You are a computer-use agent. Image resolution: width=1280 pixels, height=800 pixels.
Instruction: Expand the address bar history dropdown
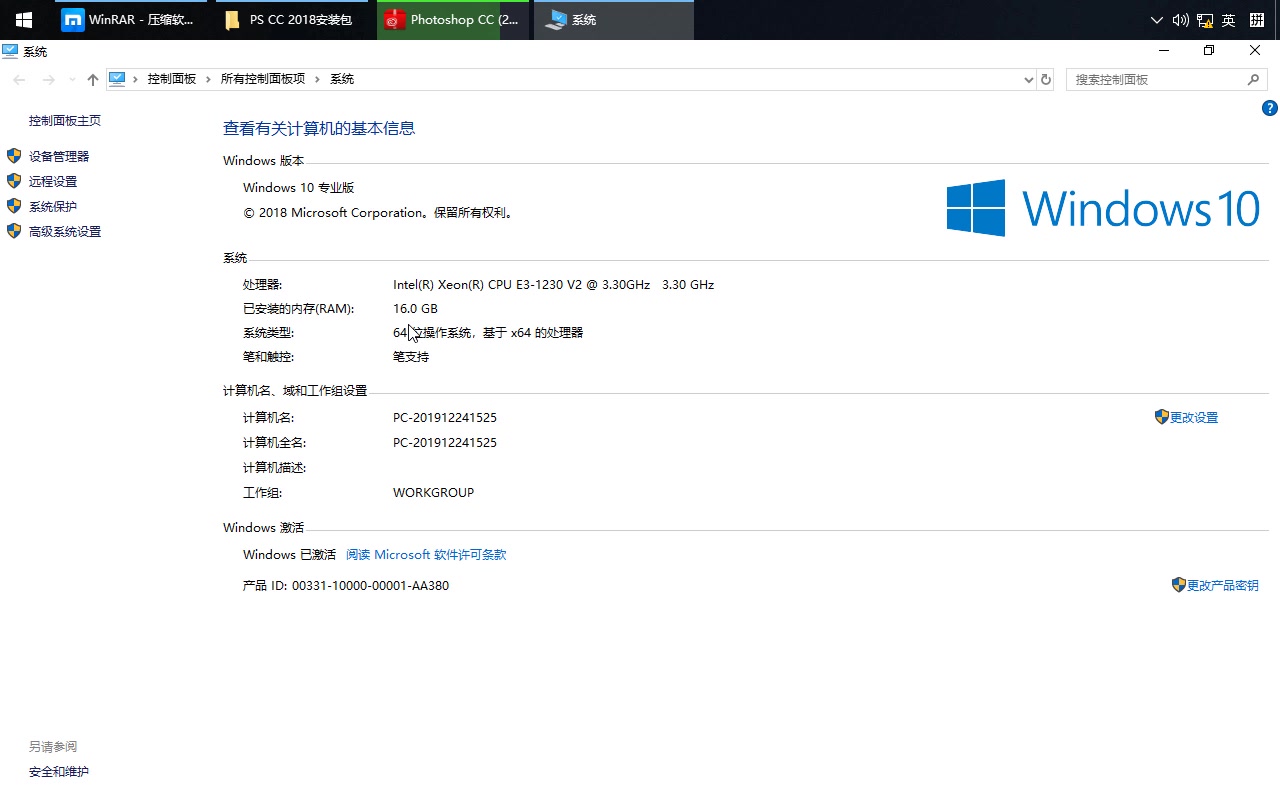pos(1028,78)
